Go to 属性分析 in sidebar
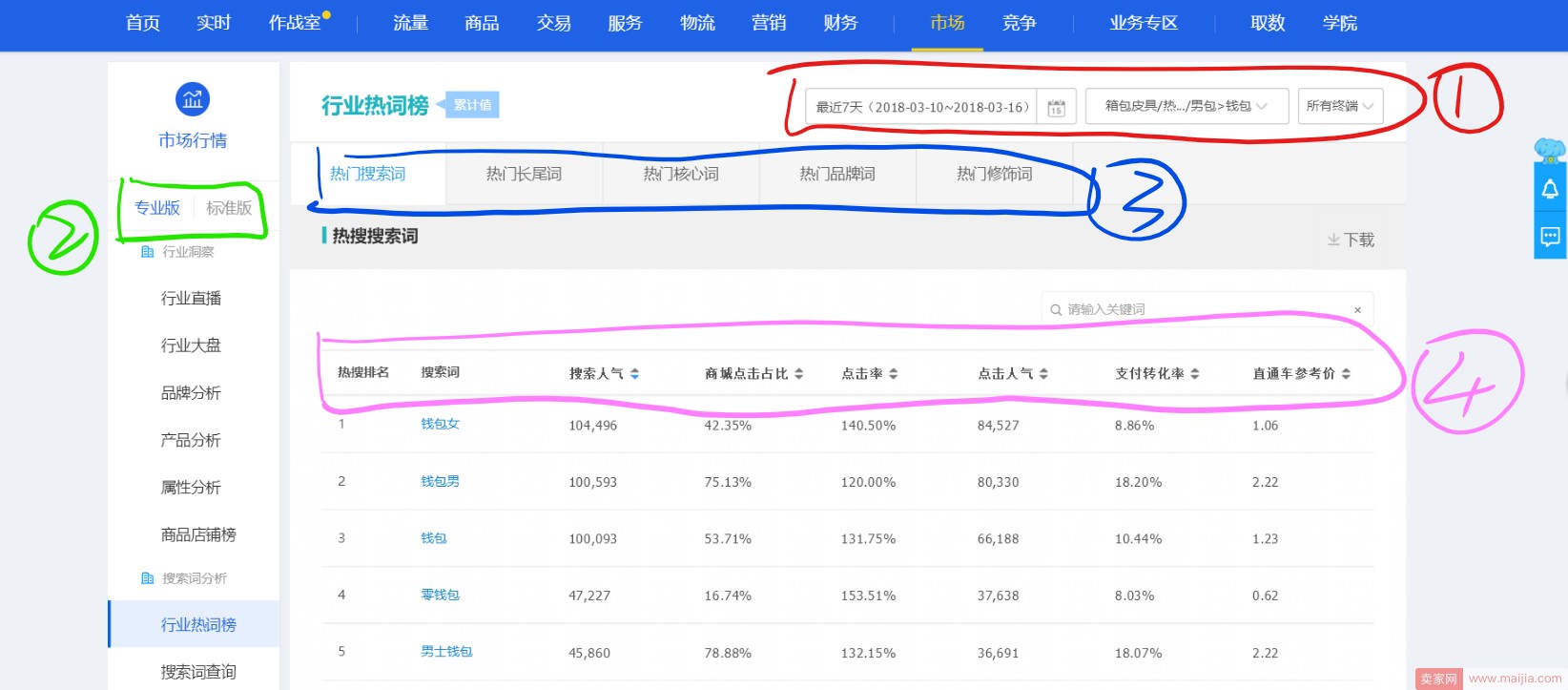 (192, 488)
